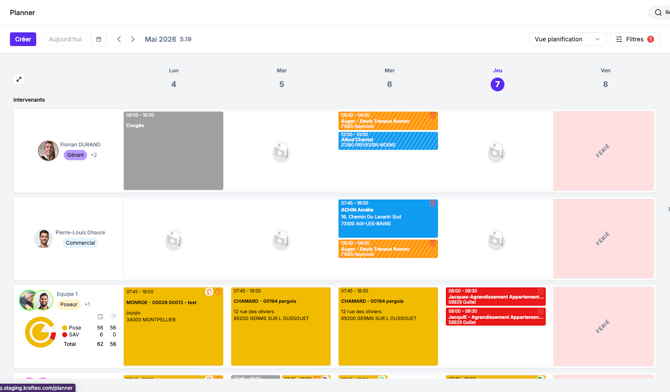This screenshot has height=392, width=670.
Task: Click clock icon on MONROE event
Action: pos(218,292)
